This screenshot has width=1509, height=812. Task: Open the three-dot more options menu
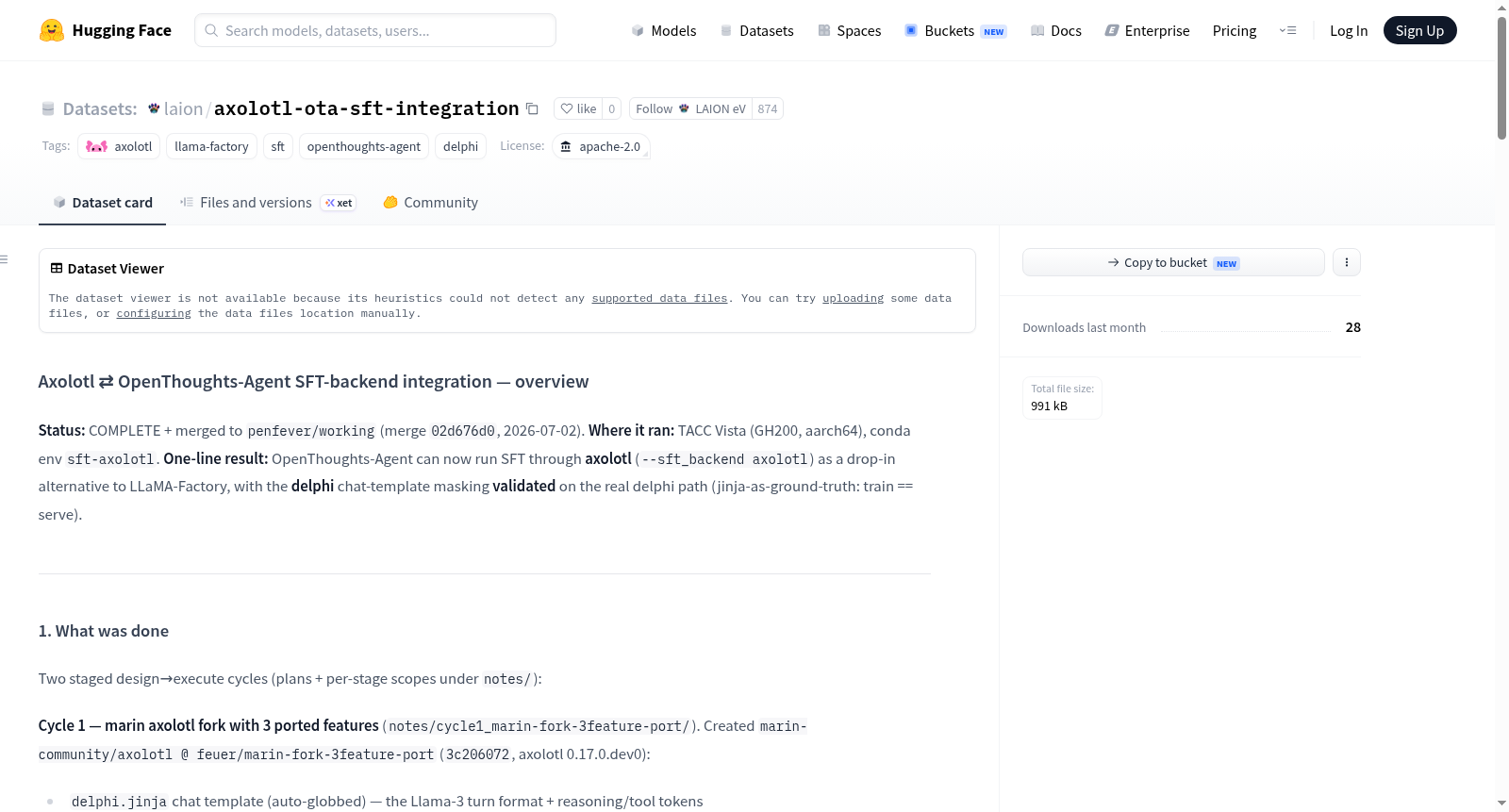point(1347,262)
